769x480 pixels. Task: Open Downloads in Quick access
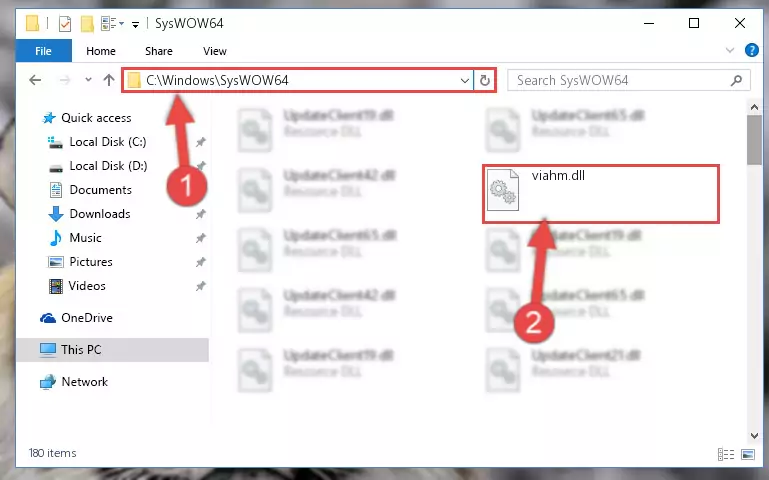pos(100,214)
